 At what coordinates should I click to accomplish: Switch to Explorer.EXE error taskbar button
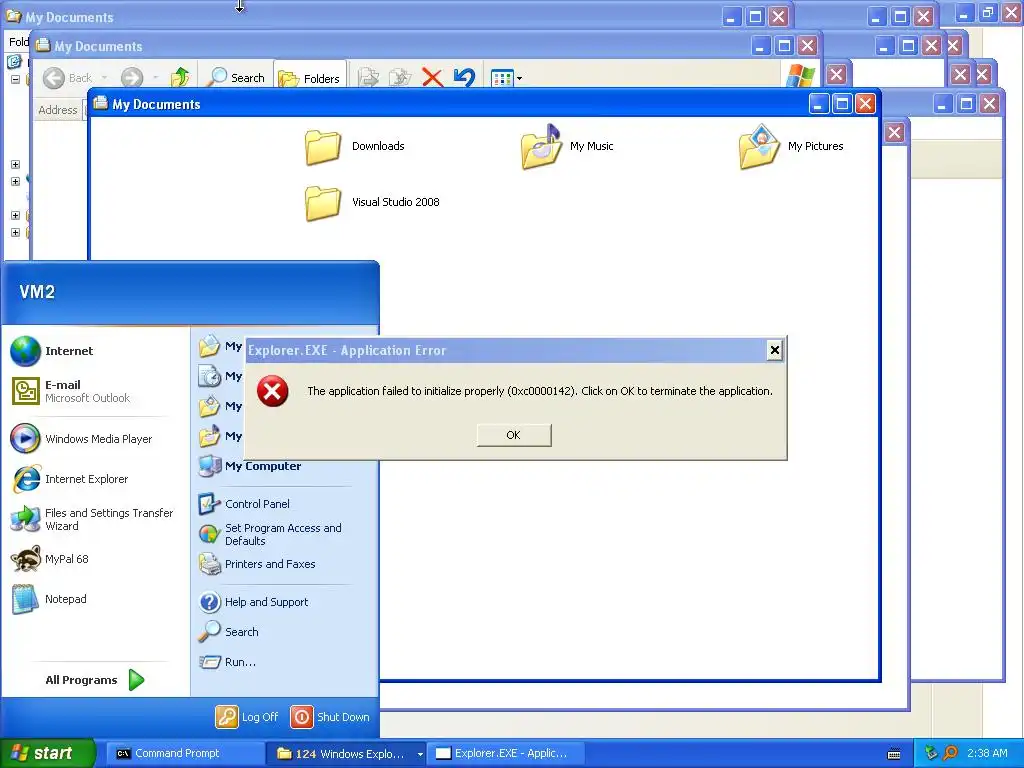(503, 754)
